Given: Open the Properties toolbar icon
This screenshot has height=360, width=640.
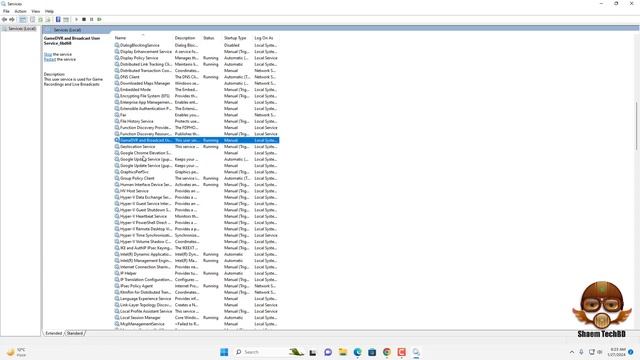Looking at the screenshot, I should tap(33, 20).
